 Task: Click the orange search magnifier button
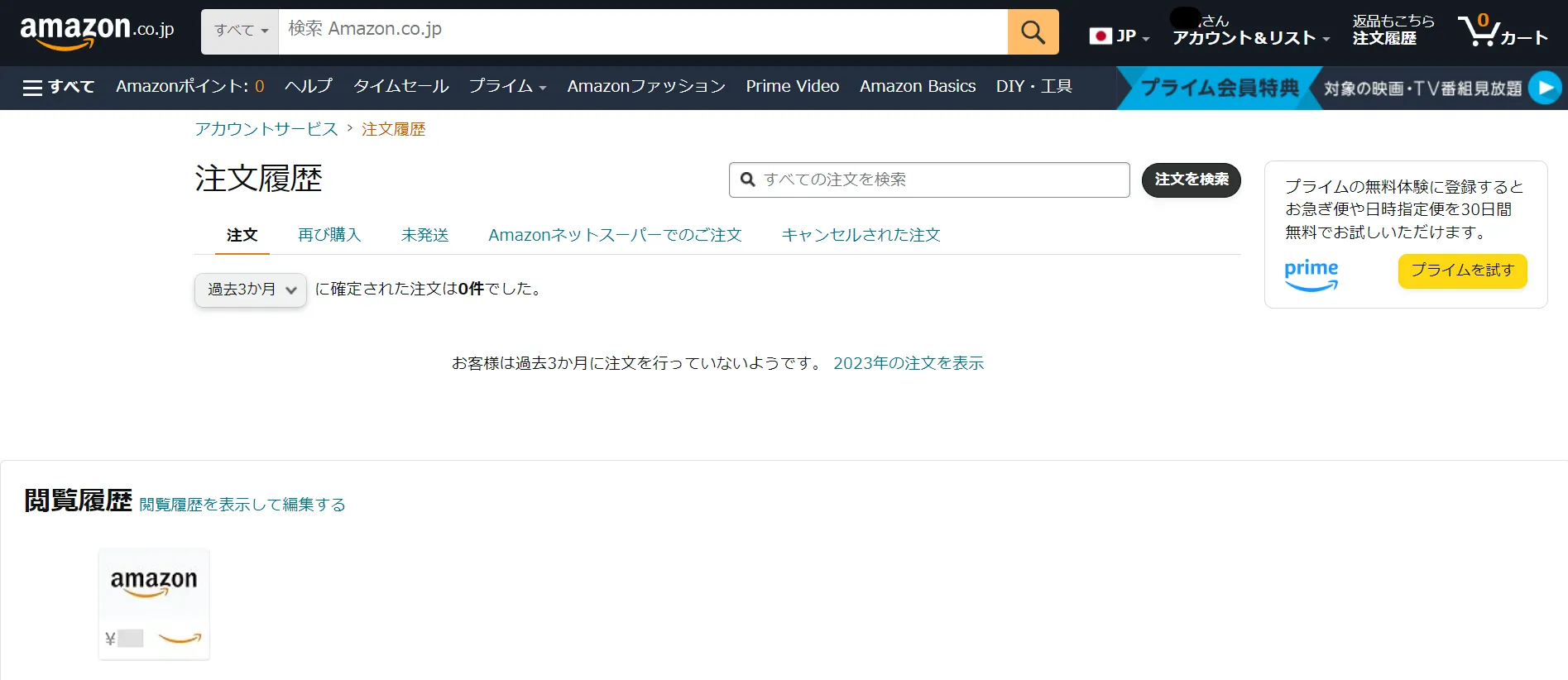pyautogui.click(x=1033, y=32)
